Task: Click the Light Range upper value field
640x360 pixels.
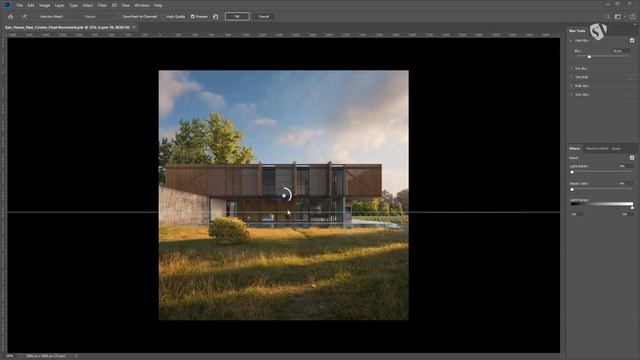Action: point(627,214)
